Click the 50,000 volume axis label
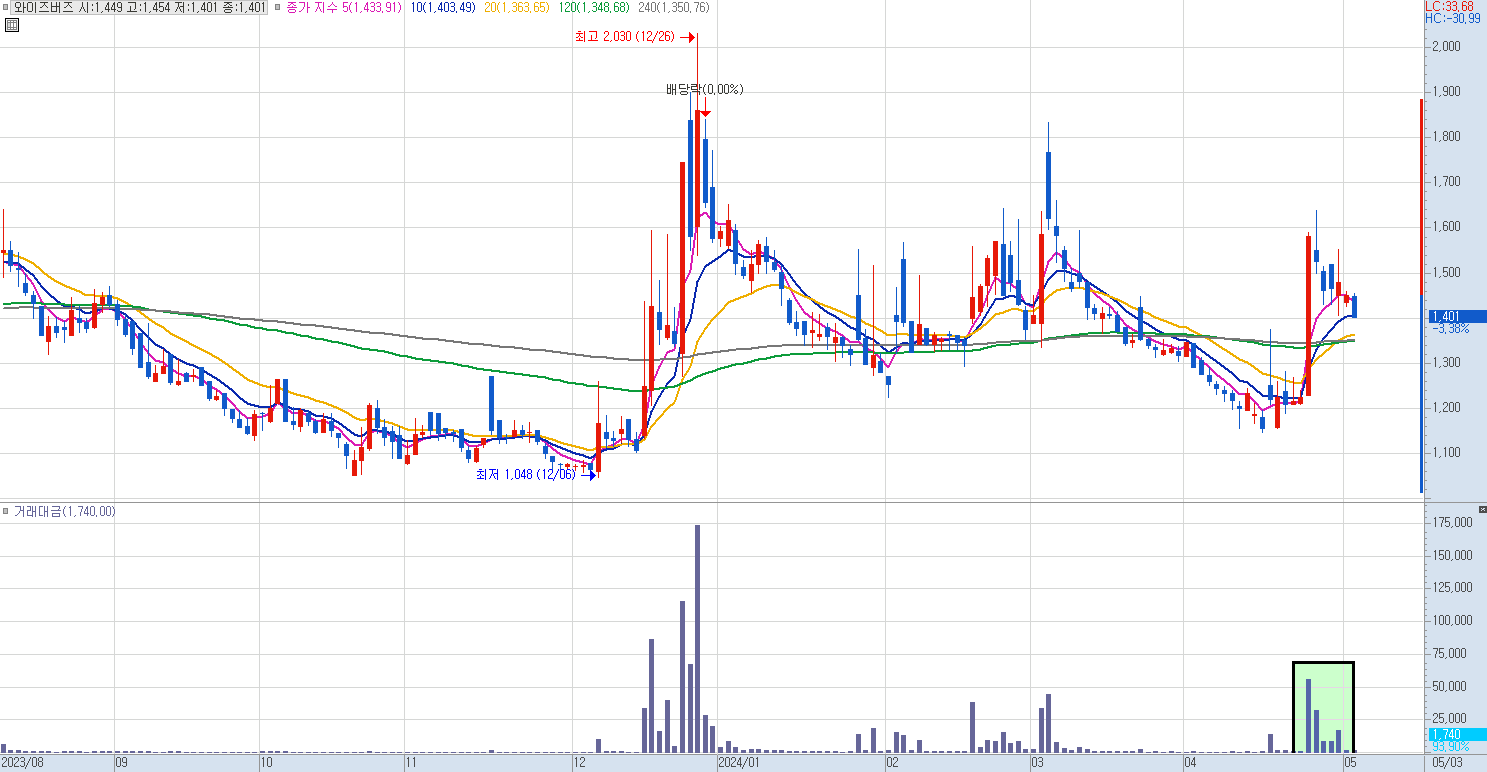 (x=1452, y=686)
